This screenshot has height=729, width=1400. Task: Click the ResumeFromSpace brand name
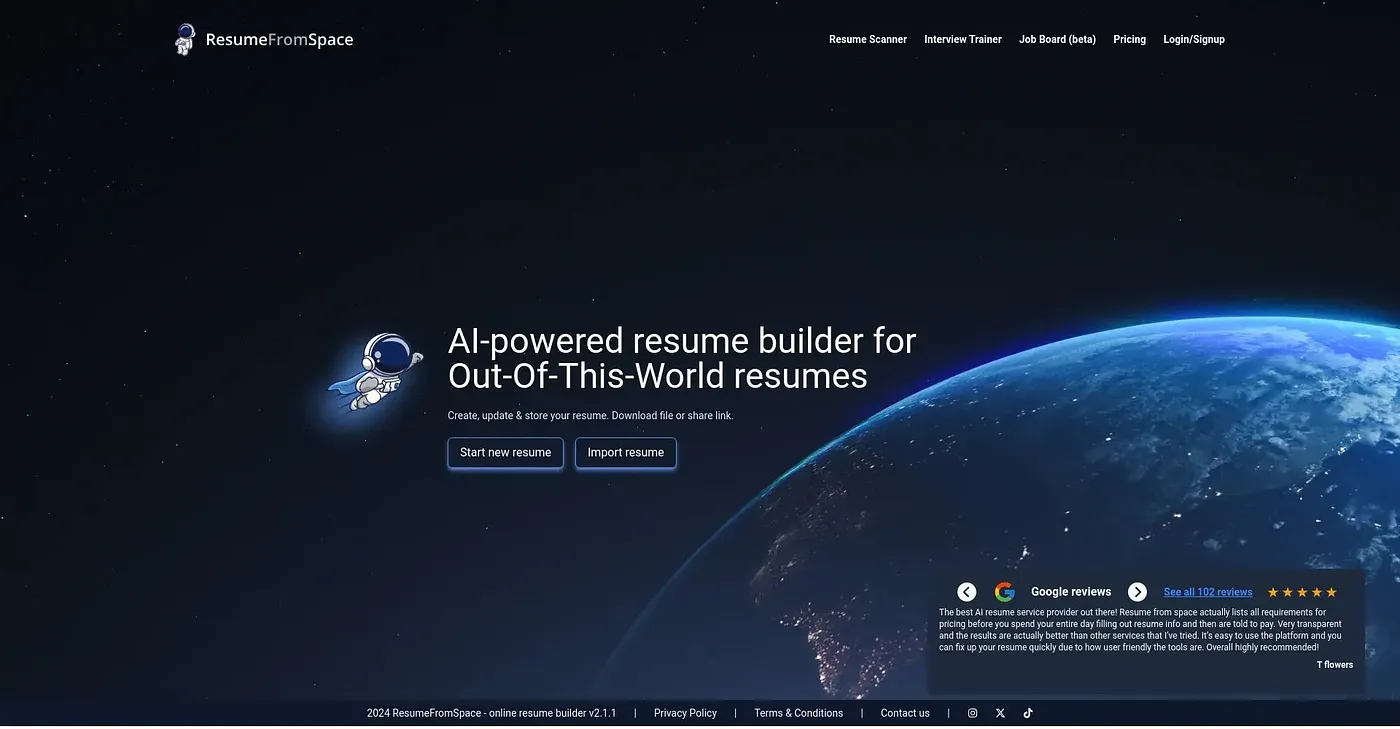click(x=279, y=40)
